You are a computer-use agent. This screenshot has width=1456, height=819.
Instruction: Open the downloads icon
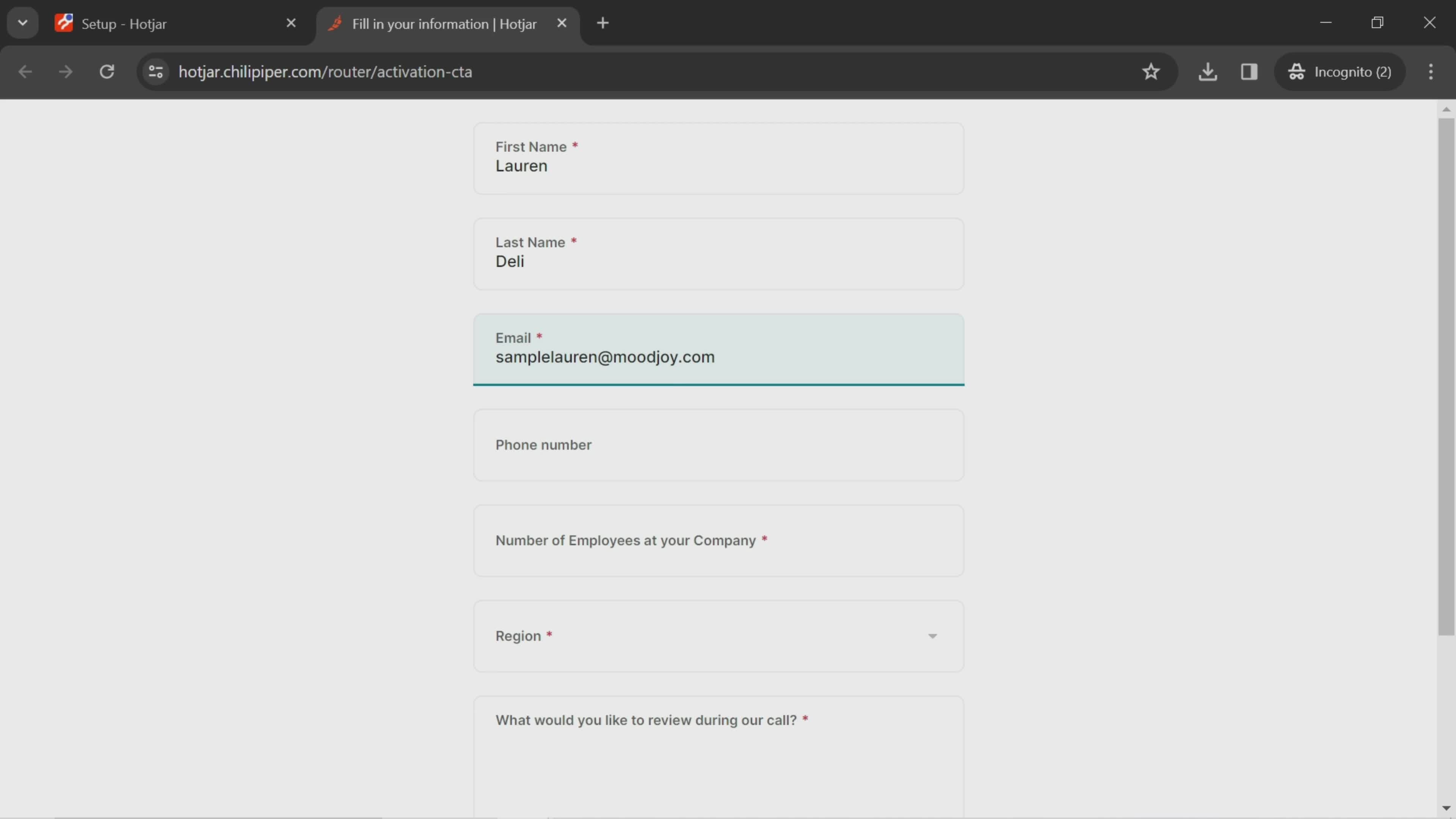tap(1207, 72)
